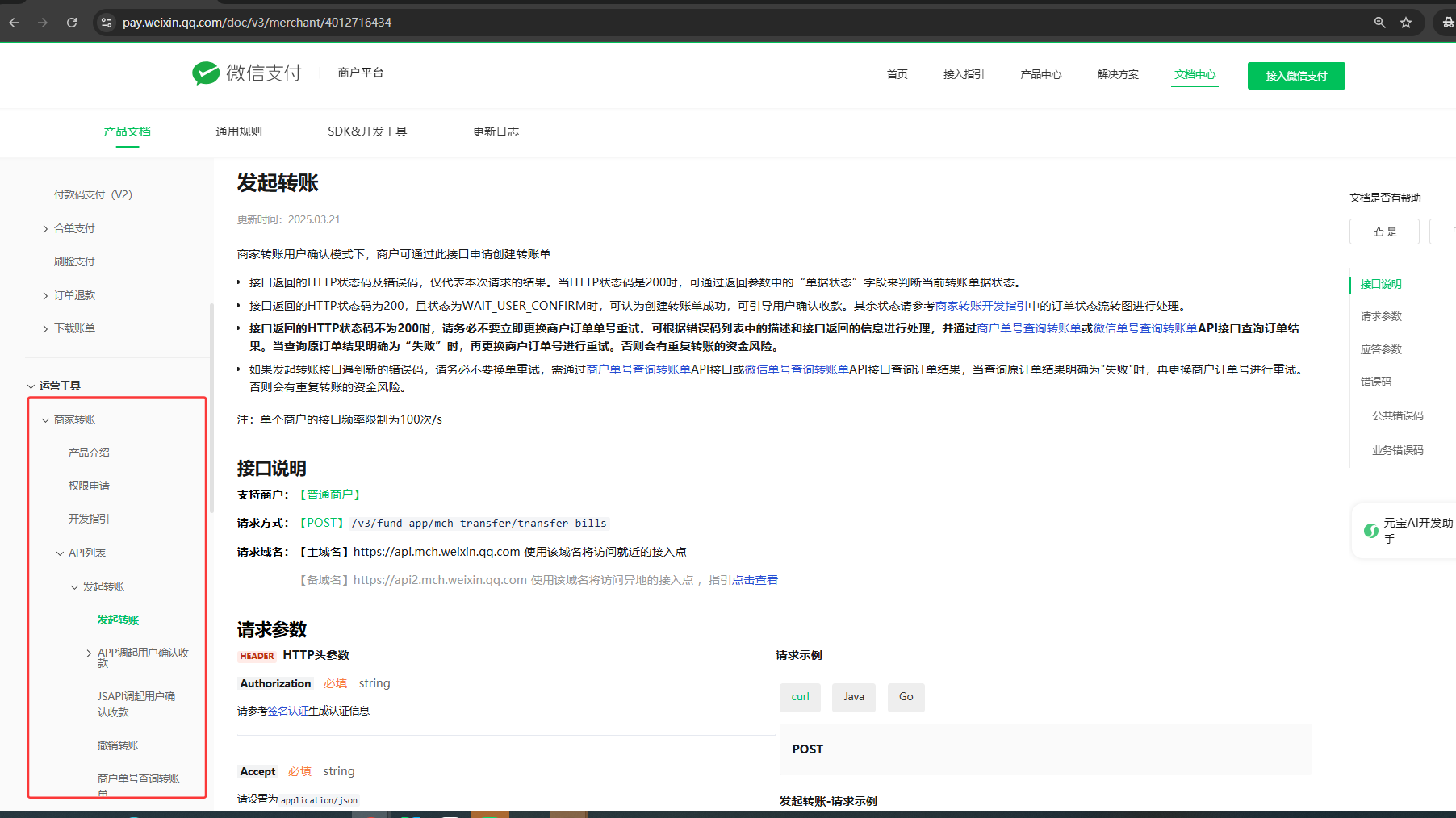Open 解决方案 in top navigation
This screenshot has width=1456, height=818.
(1118, 74)
